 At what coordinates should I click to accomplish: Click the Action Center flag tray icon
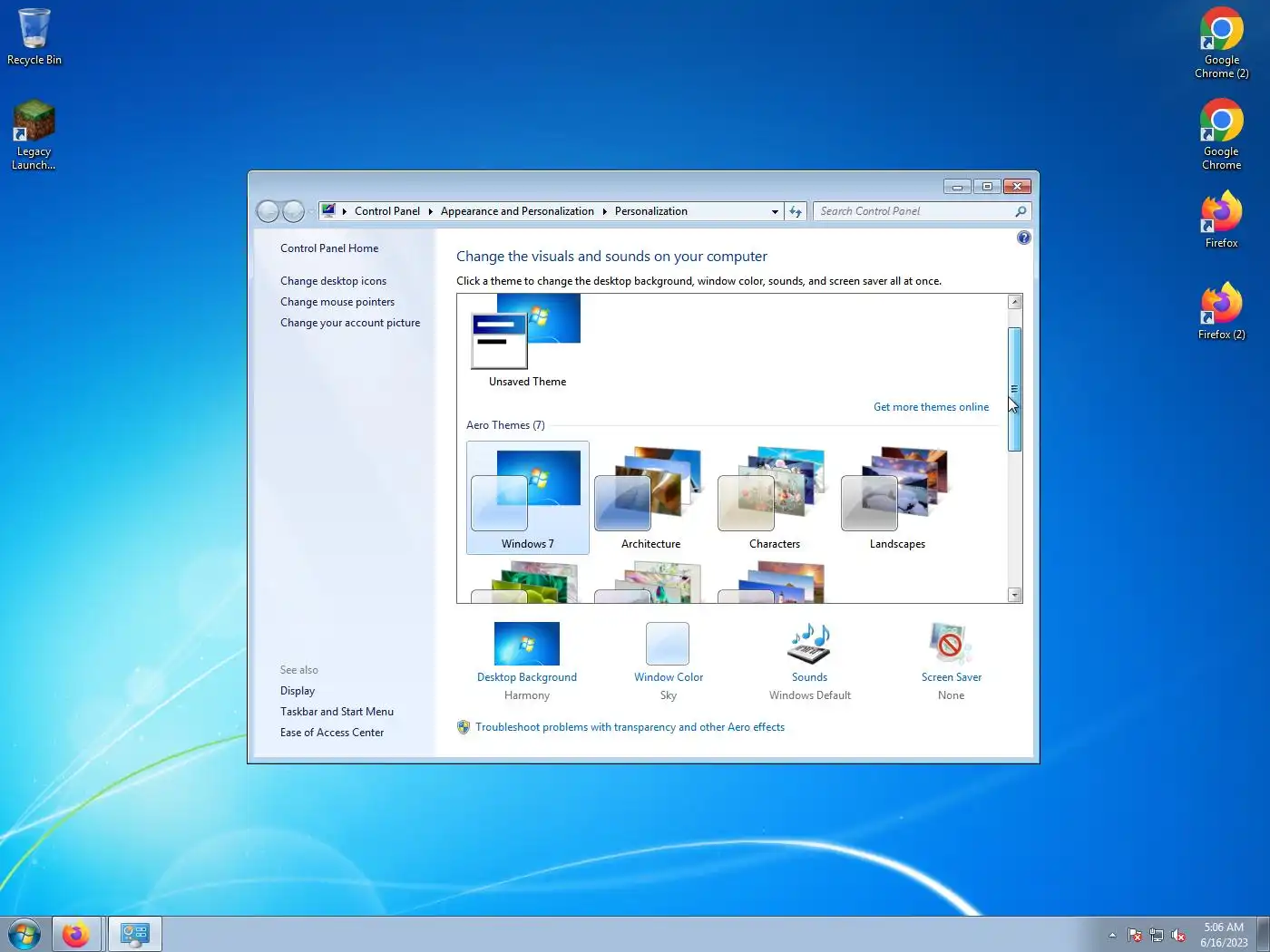1134,935
